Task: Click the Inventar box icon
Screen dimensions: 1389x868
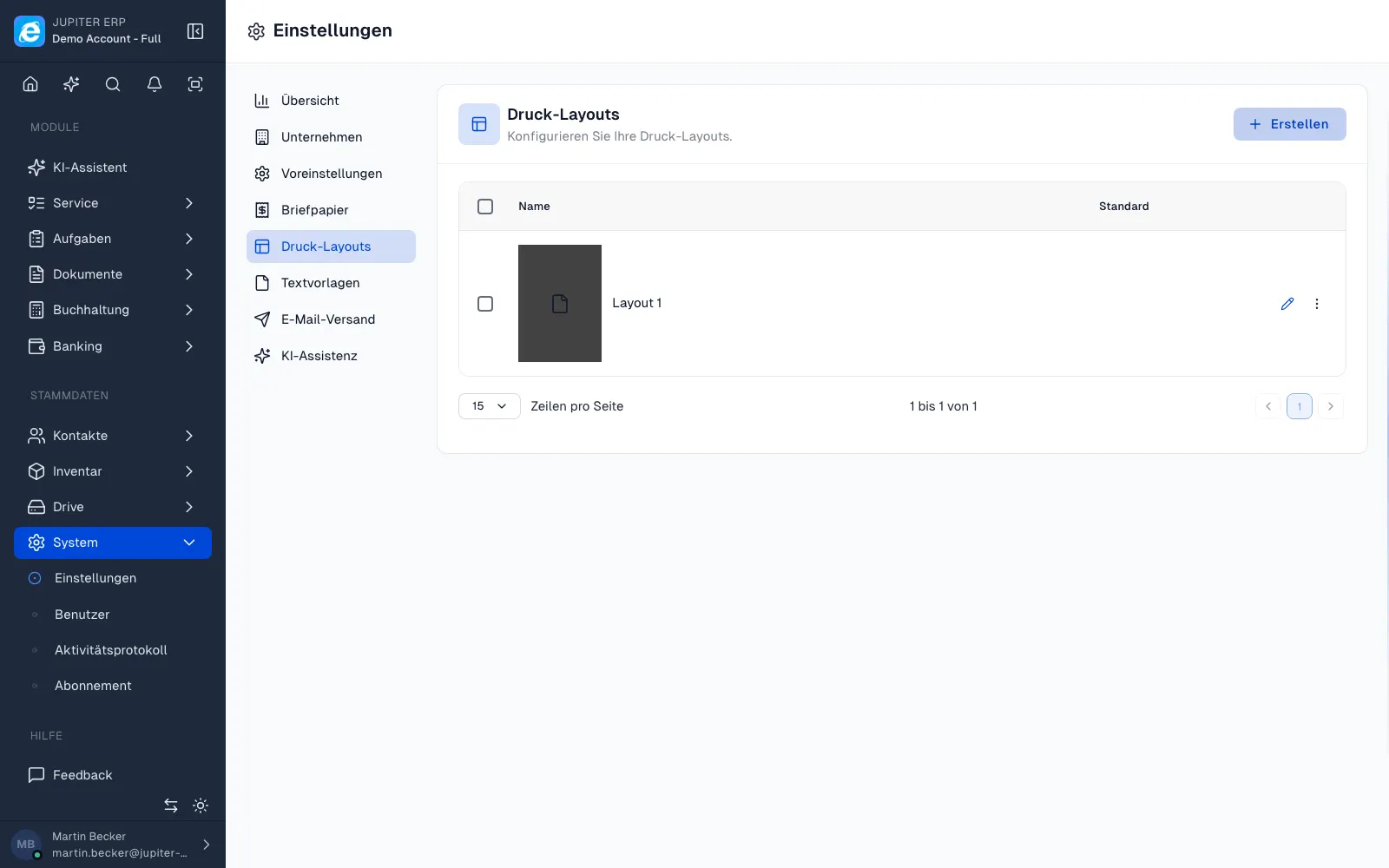Action: click(x=36, y=471)
